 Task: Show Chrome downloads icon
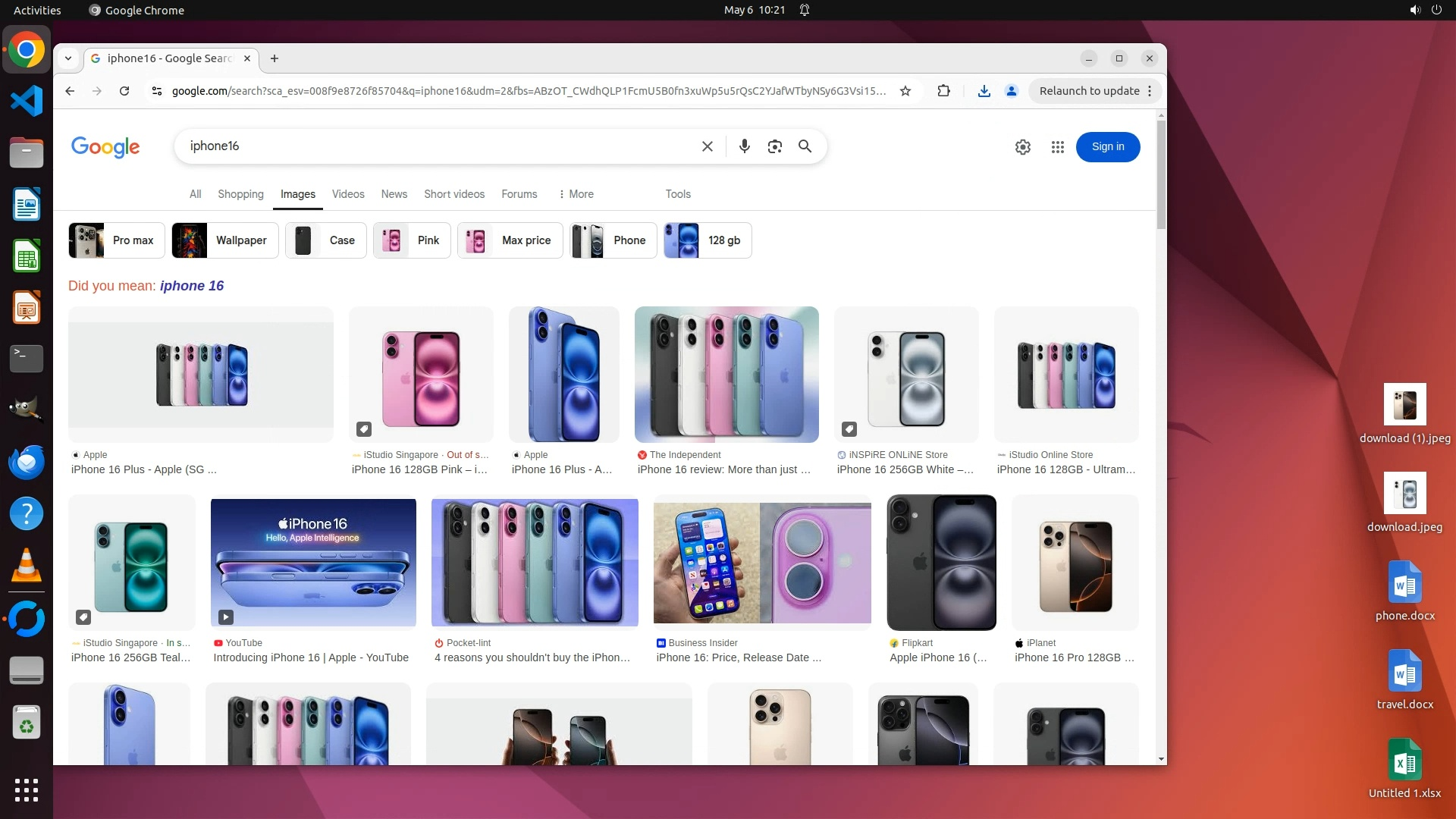tap(984, 91)
